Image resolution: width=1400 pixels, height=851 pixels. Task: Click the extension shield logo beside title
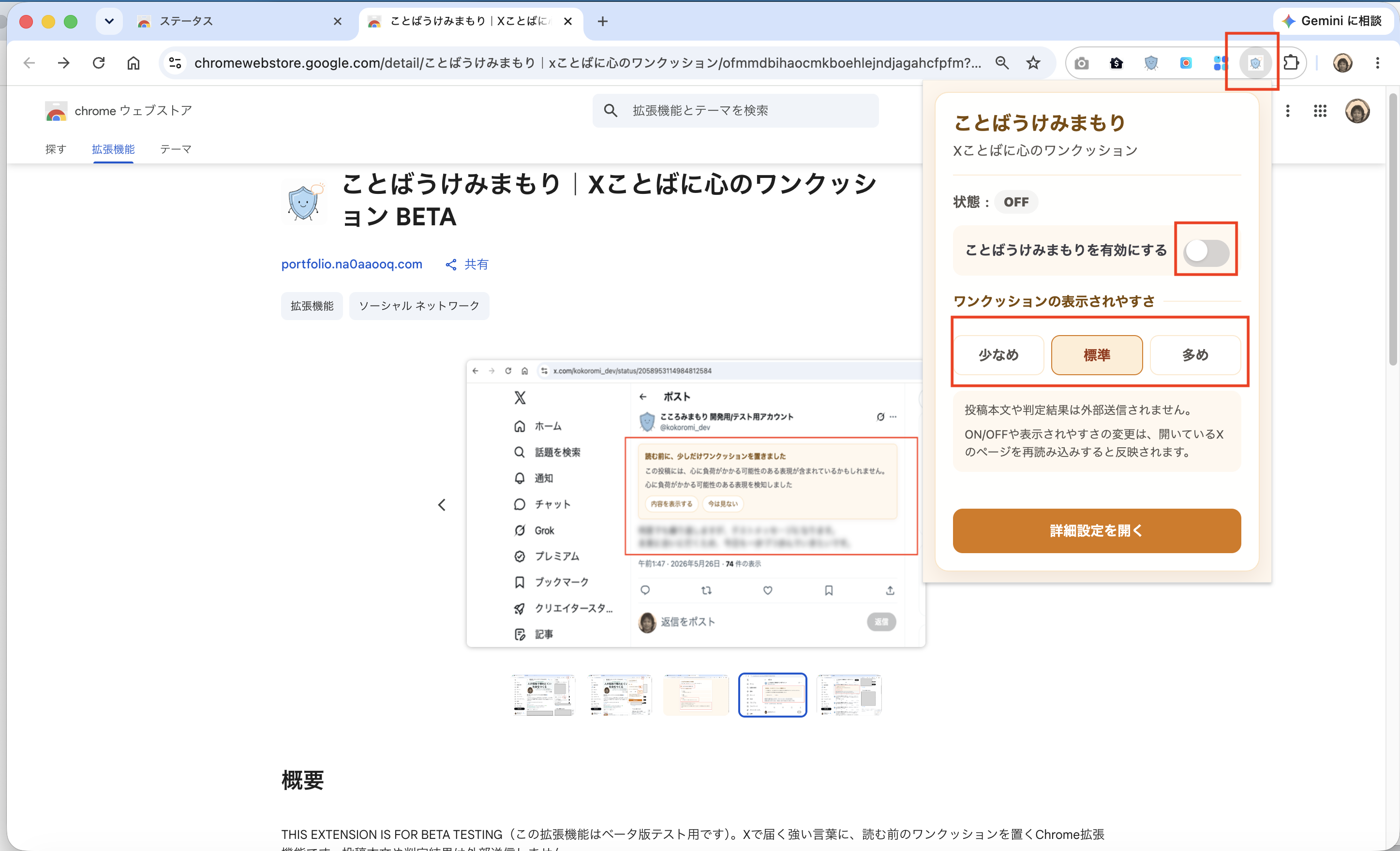pyautogui.click(x=304, y=202)
